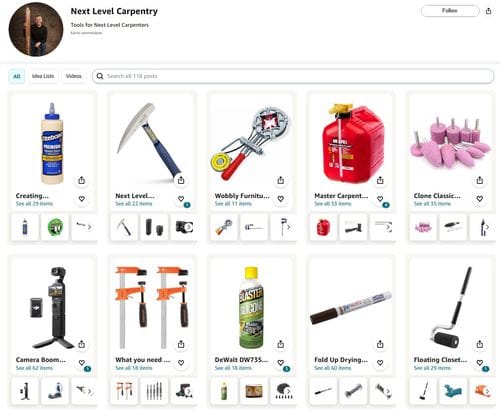500x410 pixels.
Task: Heart the Fold Up Drying list
Action: tap(380, 363)
